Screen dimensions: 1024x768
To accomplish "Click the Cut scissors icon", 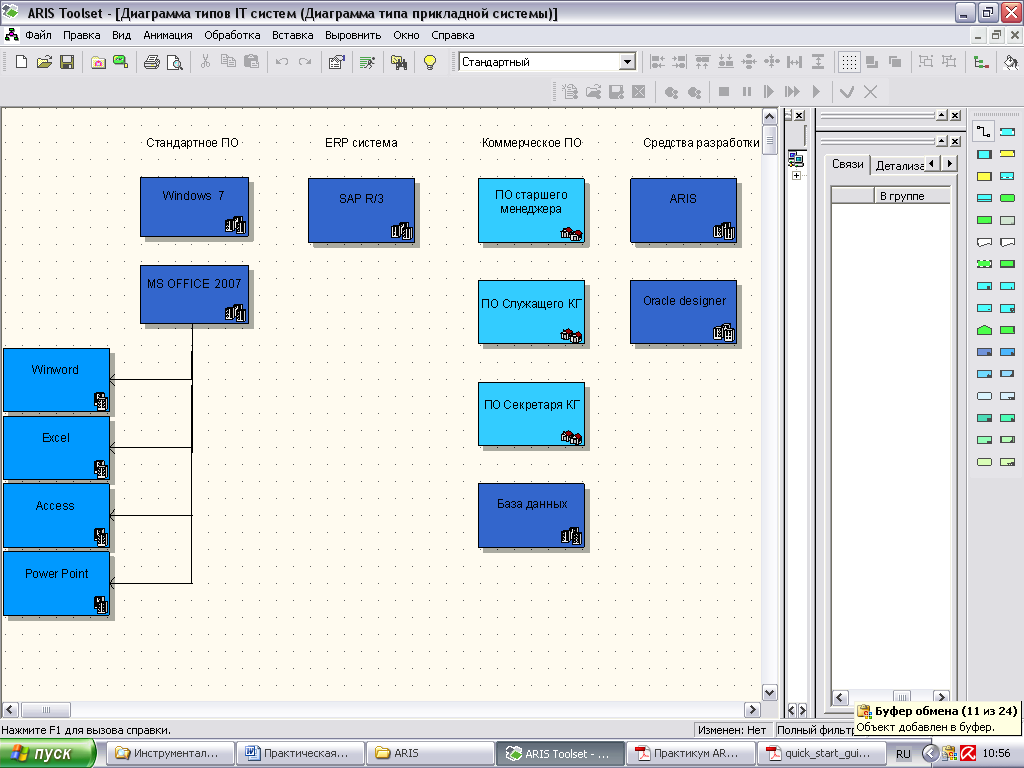I will coord(205,62).
